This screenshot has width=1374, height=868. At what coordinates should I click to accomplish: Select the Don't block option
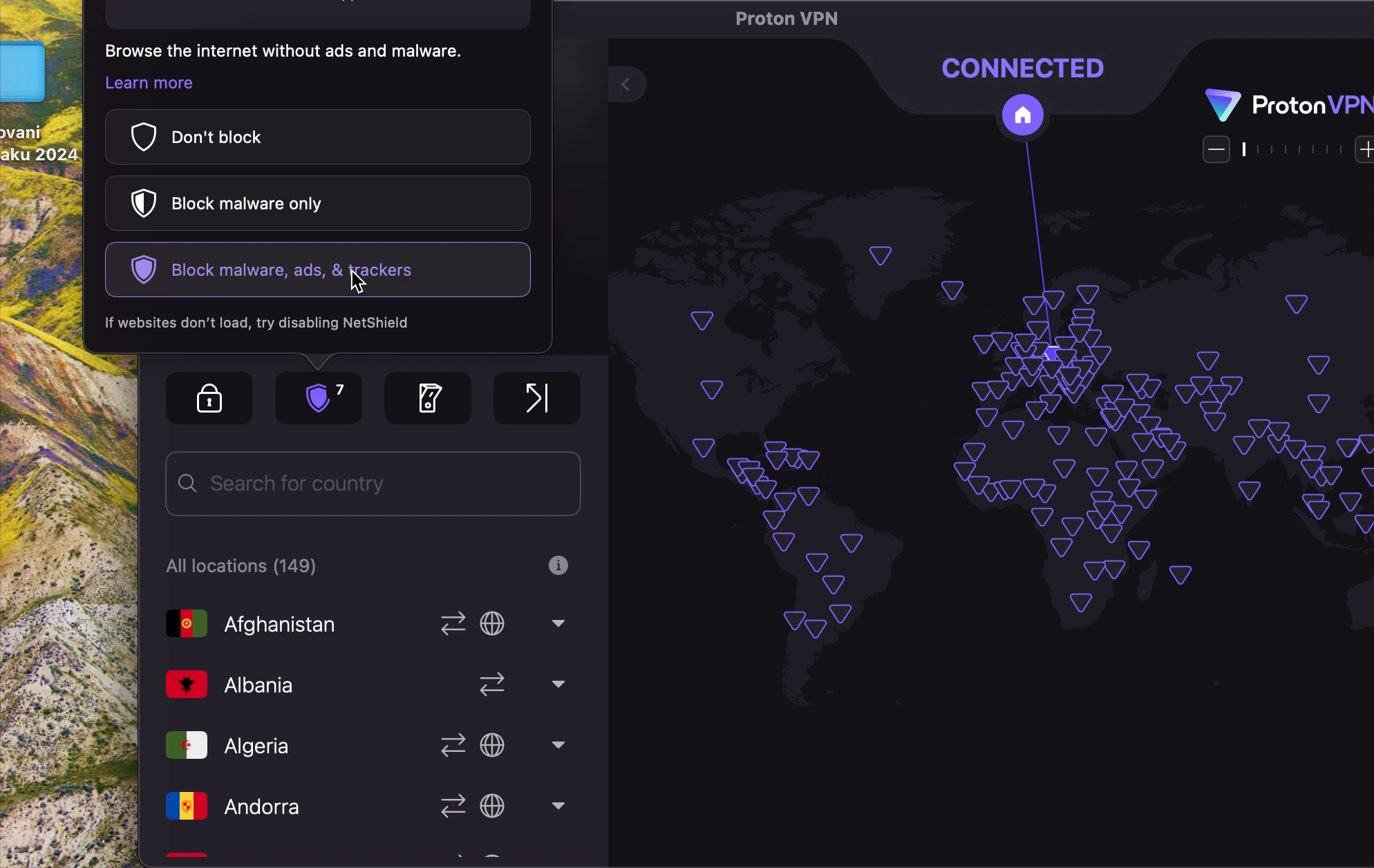(318, 137)
